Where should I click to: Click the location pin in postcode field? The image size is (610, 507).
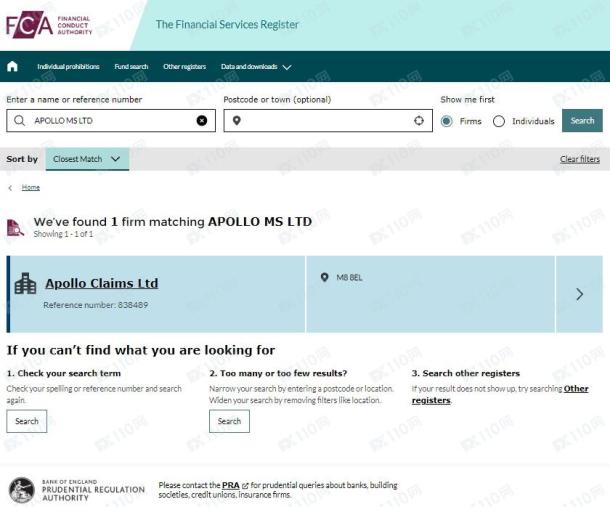[237, 121]
